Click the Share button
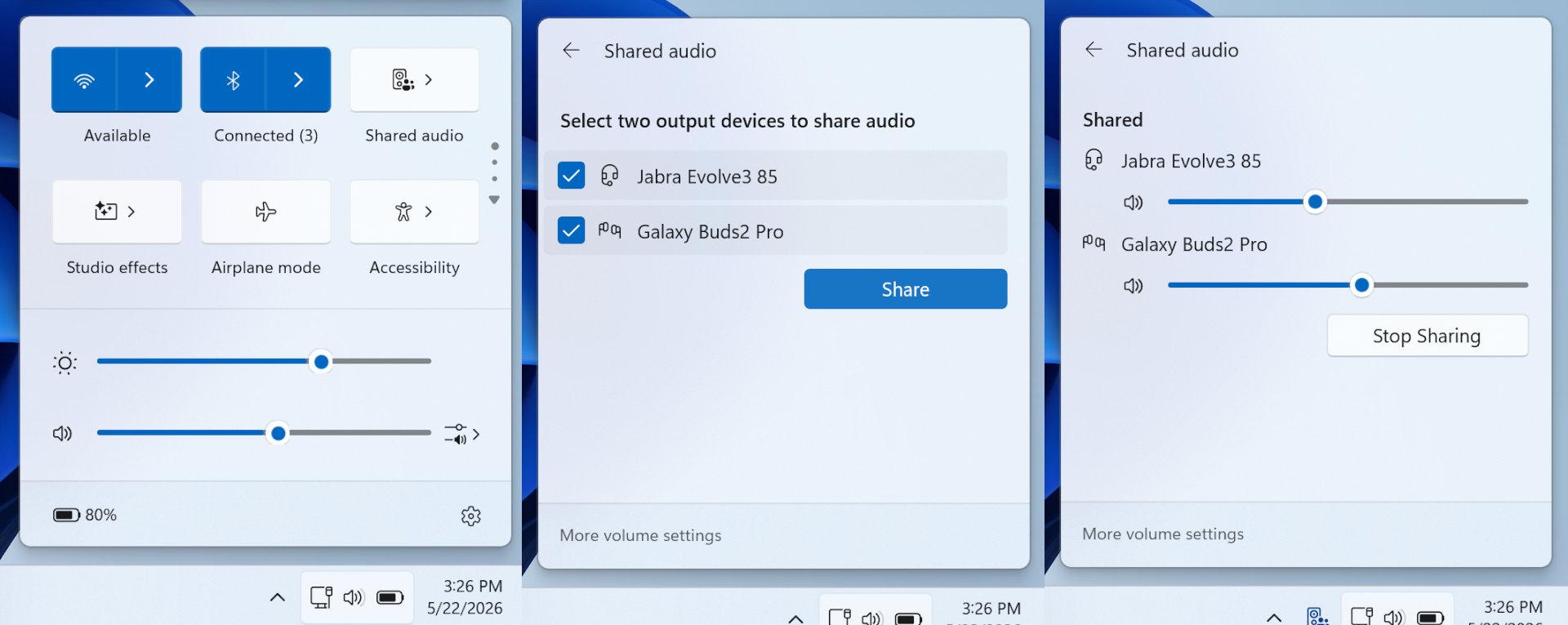1568x625 pixels. (905, 289)
